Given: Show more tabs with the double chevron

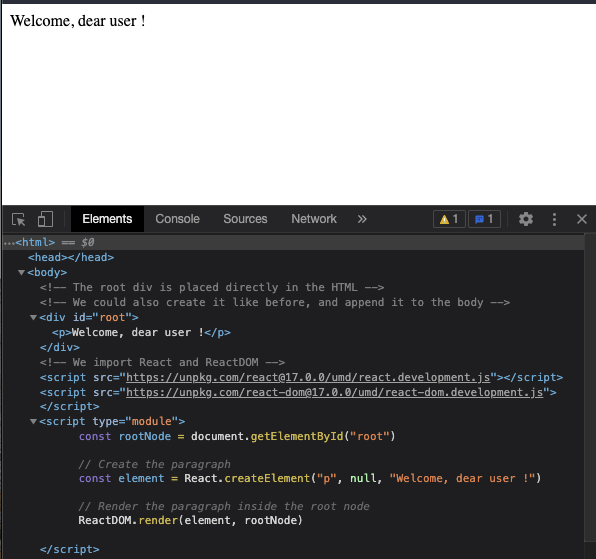Looking at the screenshot, I should [362, 219].
